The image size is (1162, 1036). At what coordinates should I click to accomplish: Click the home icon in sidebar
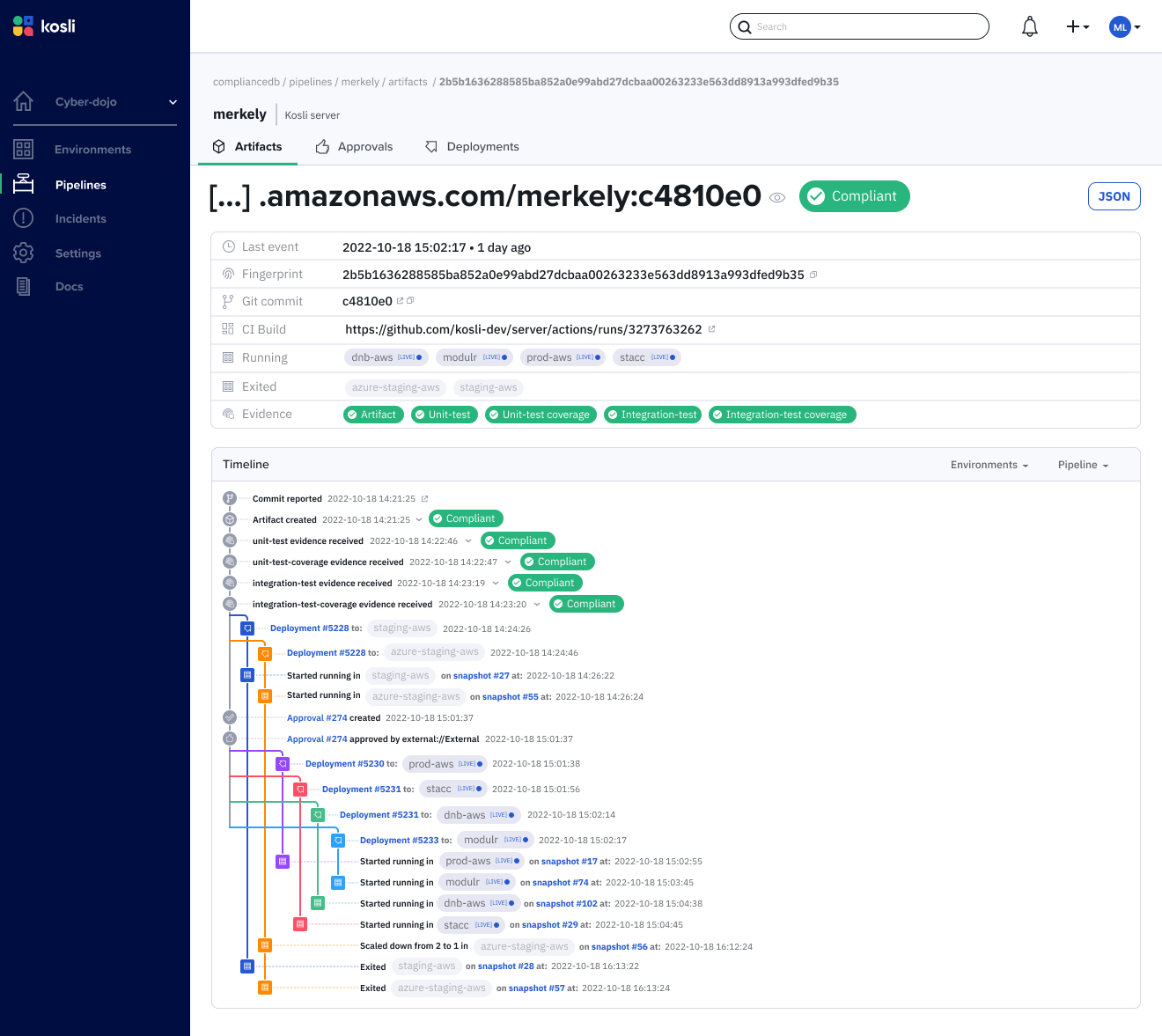(x=24, y=101)
